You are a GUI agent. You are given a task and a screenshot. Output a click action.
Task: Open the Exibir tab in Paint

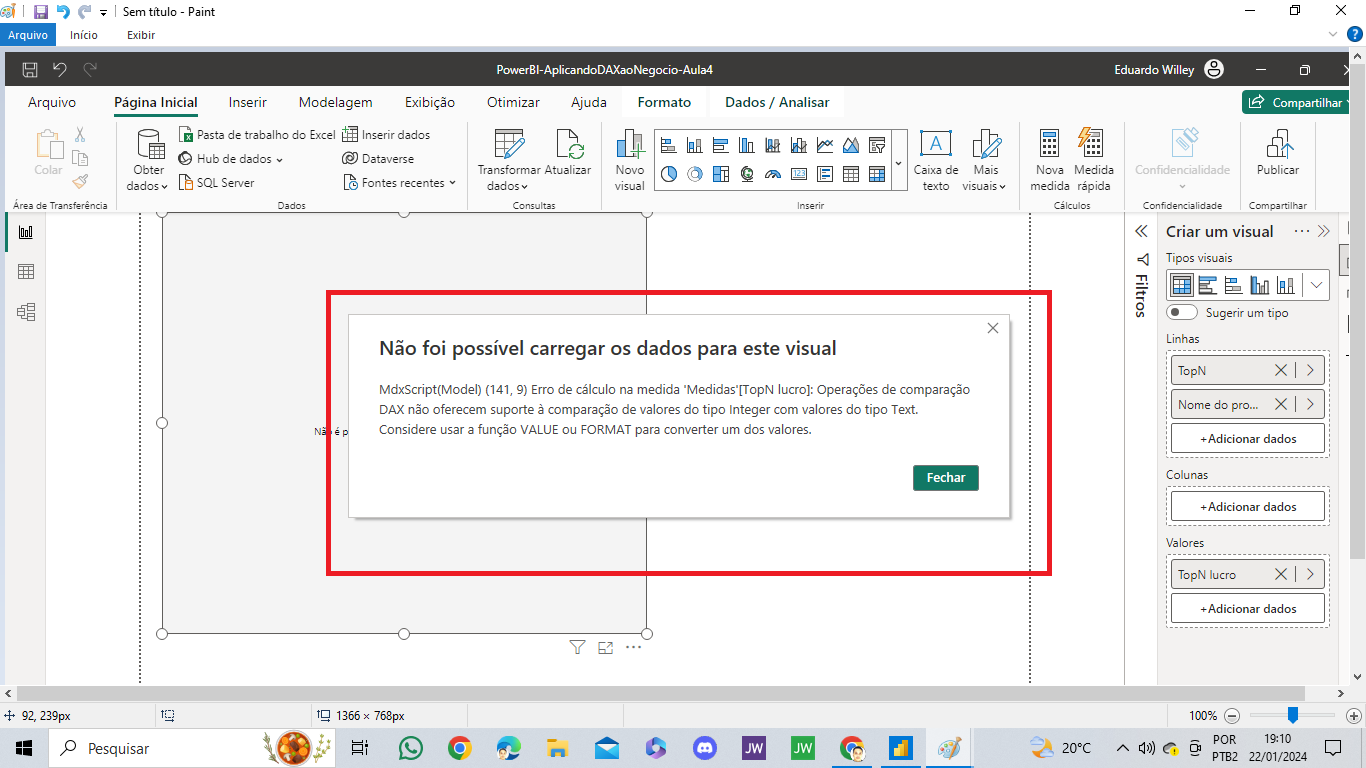pos(141,34)
